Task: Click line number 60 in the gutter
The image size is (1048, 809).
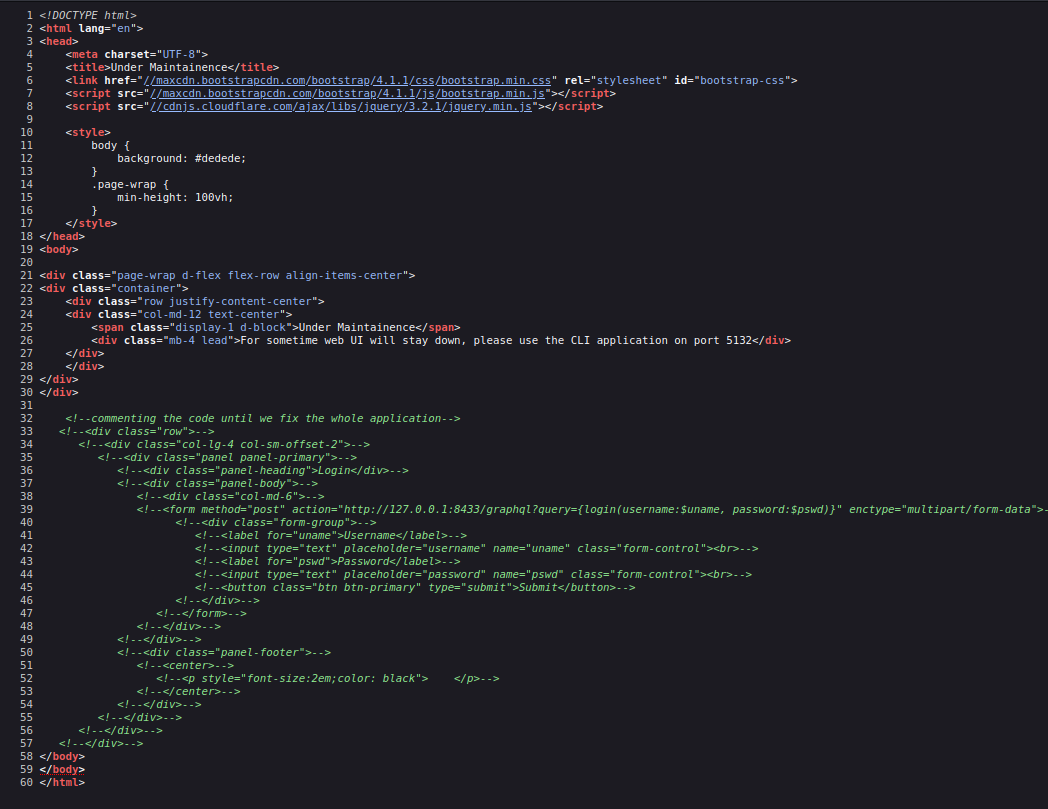Action: (x=27, y=782)
